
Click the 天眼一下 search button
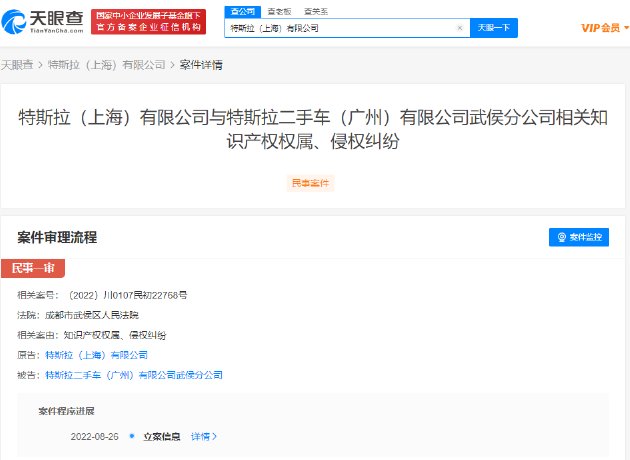click(494, 28)
